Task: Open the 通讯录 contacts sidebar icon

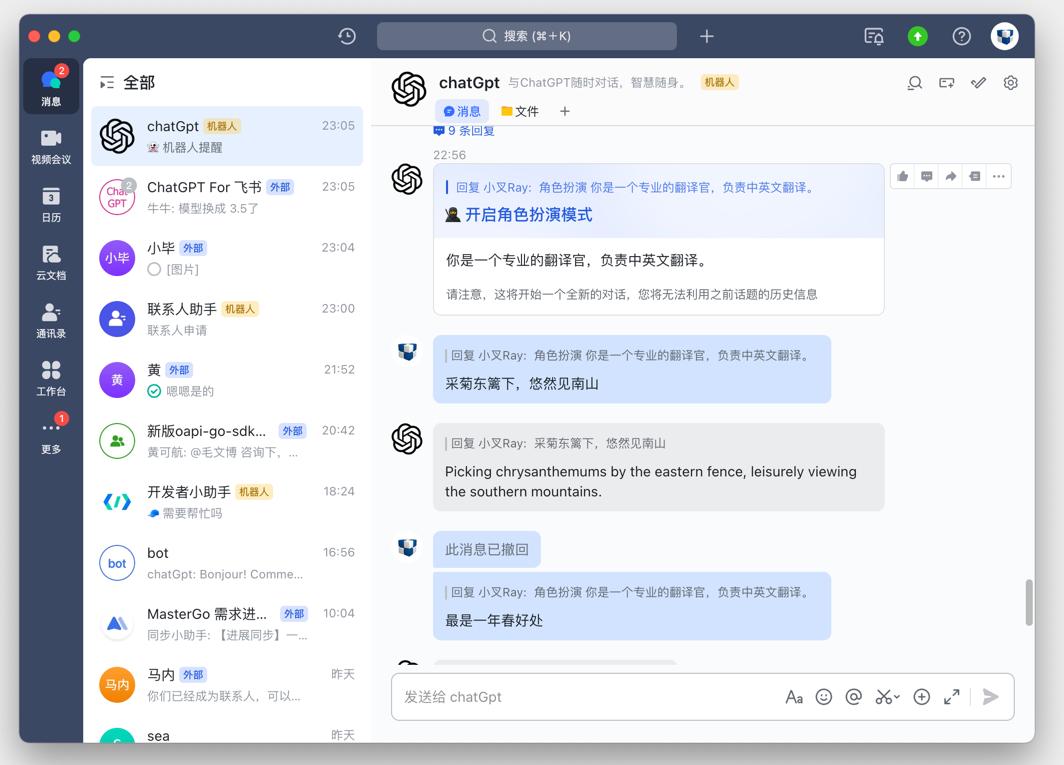Action: 51,320
